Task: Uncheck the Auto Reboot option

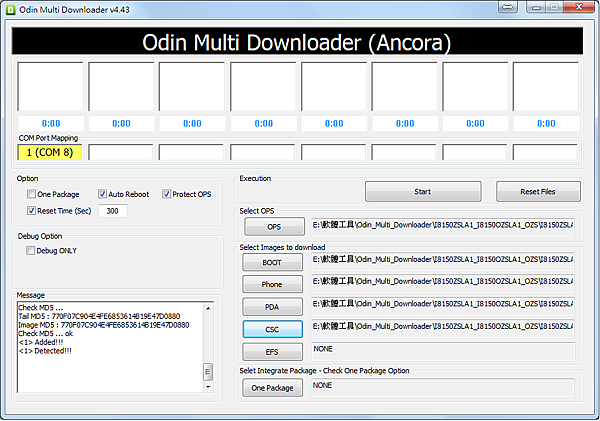Action: (102, 194)
